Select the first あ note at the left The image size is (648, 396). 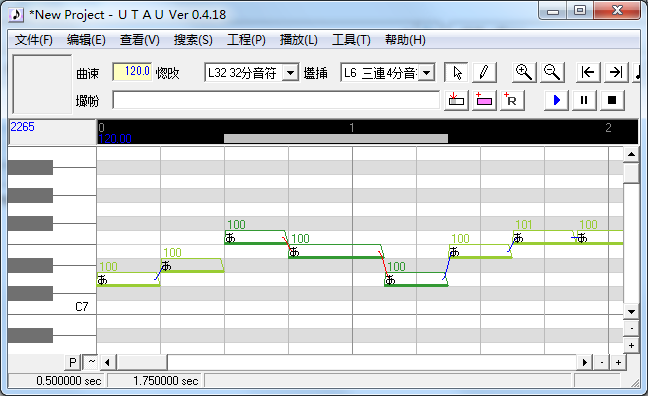pyautogui.click(x=128, y=279)
